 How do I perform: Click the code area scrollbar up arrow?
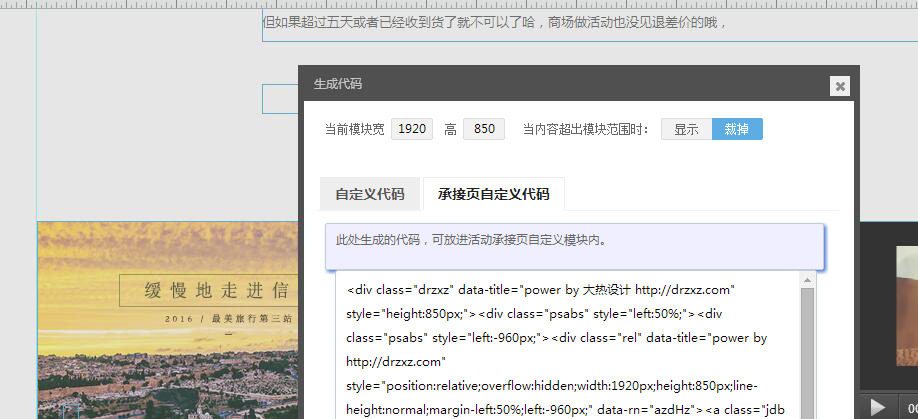coord(807,279)
